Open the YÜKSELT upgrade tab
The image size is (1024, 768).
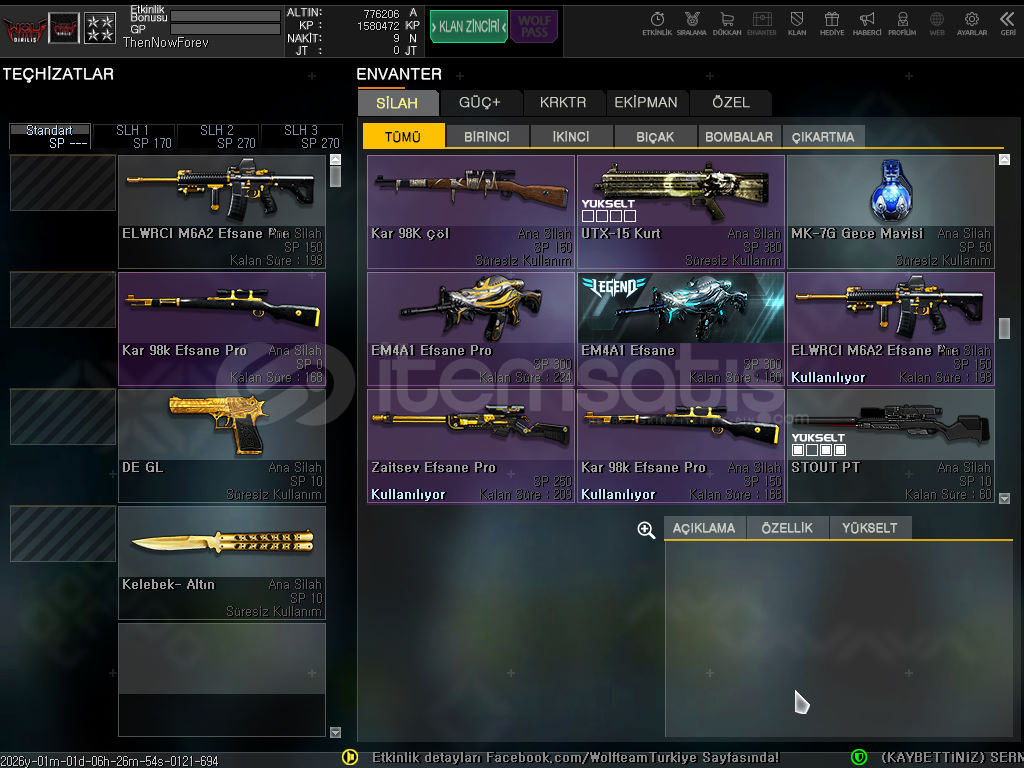[870, 528]
